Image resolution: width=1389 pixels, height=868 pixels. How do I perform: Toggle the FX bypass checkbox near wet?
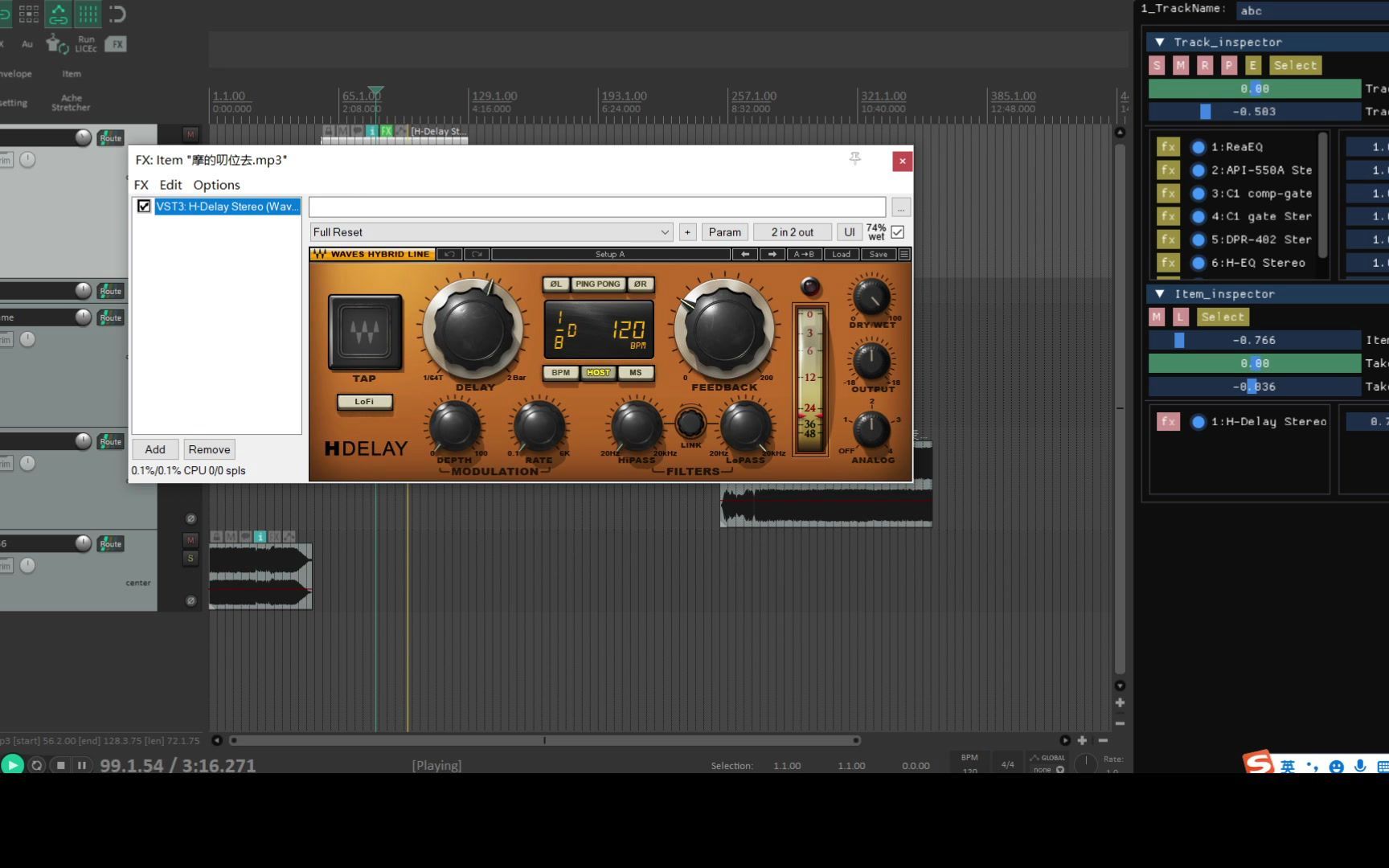pyautogui.click(x=898, y=232)
